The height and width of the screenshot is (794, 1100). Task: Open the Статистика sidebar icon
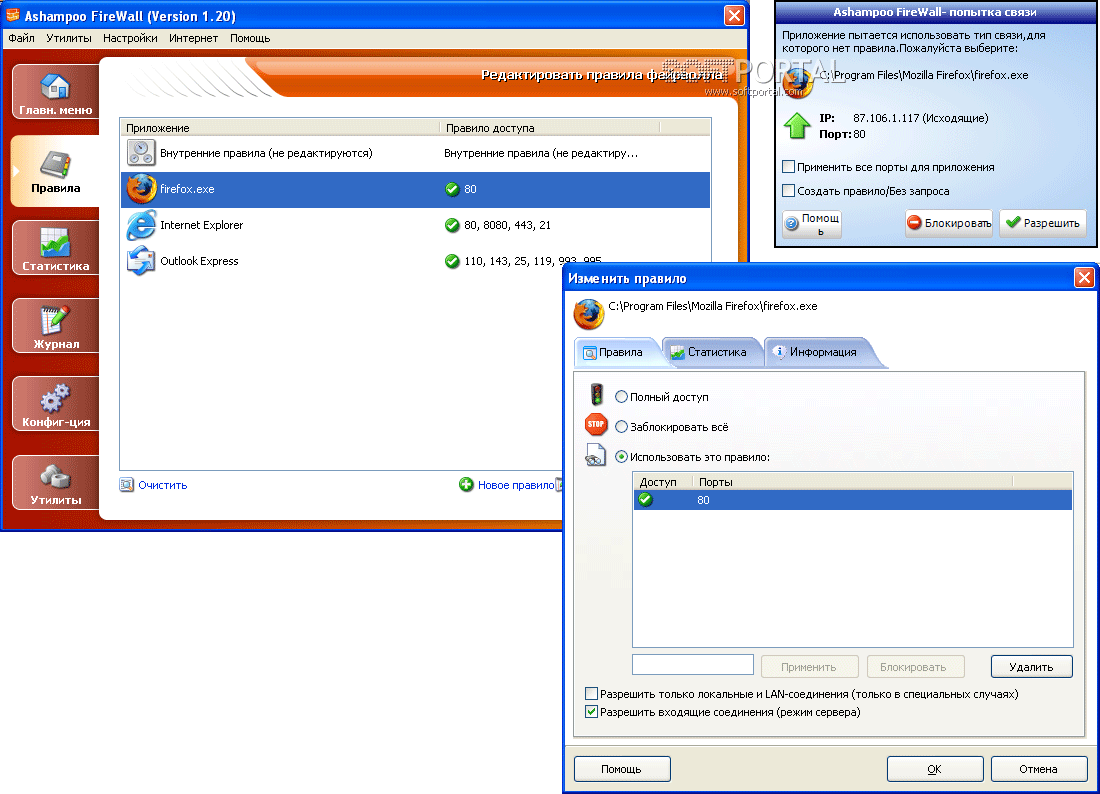click(x=55, y=248)
